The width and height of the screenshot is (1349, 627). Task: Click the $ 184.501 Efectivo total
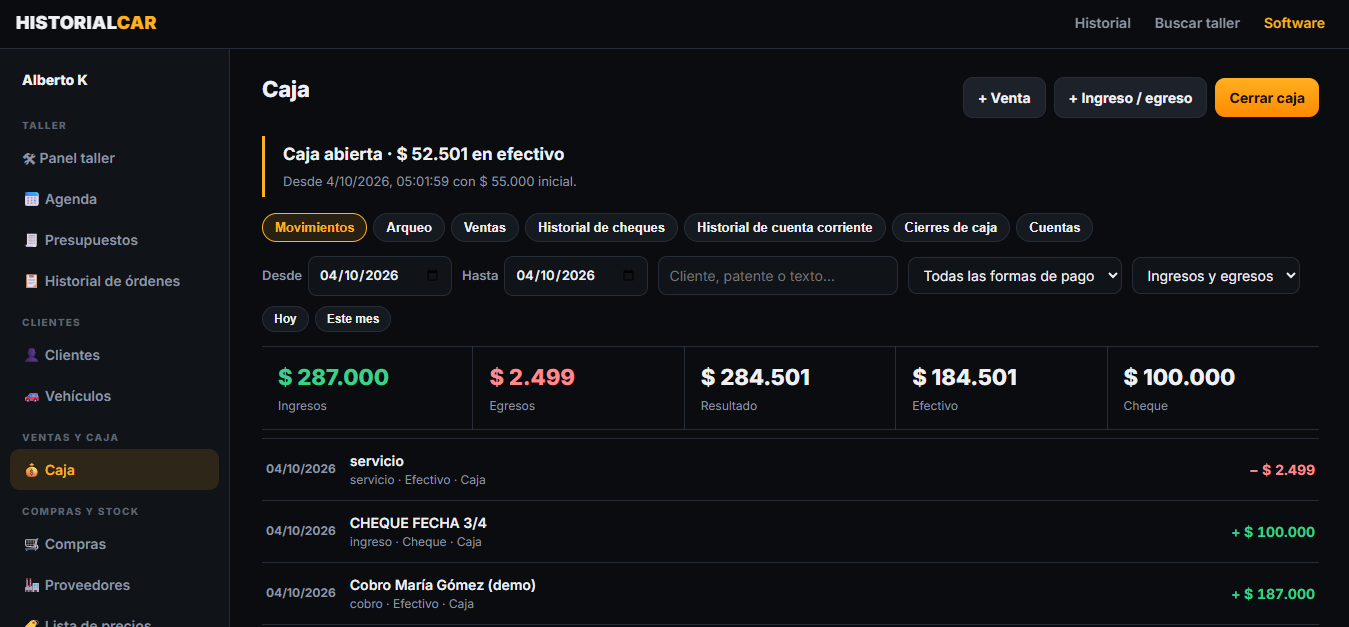click(965, 377)
